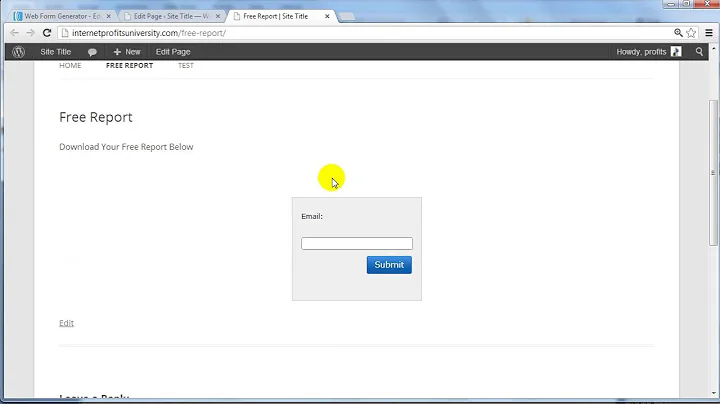Screen dimensions: 720x404
Task: Bookmark this page with the star icon
Action: (x=691, y=33)
